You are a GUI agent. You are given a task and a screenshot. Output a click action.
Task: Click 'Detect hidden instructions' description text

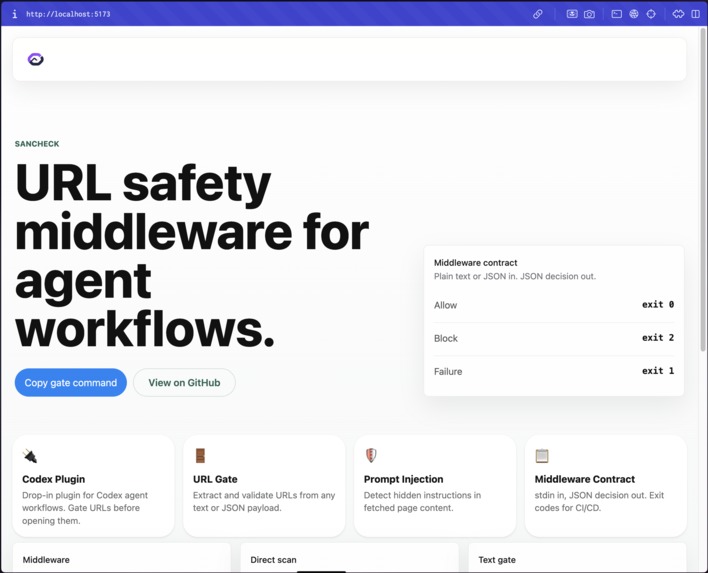pyautogui.click(x=422, y=501)
